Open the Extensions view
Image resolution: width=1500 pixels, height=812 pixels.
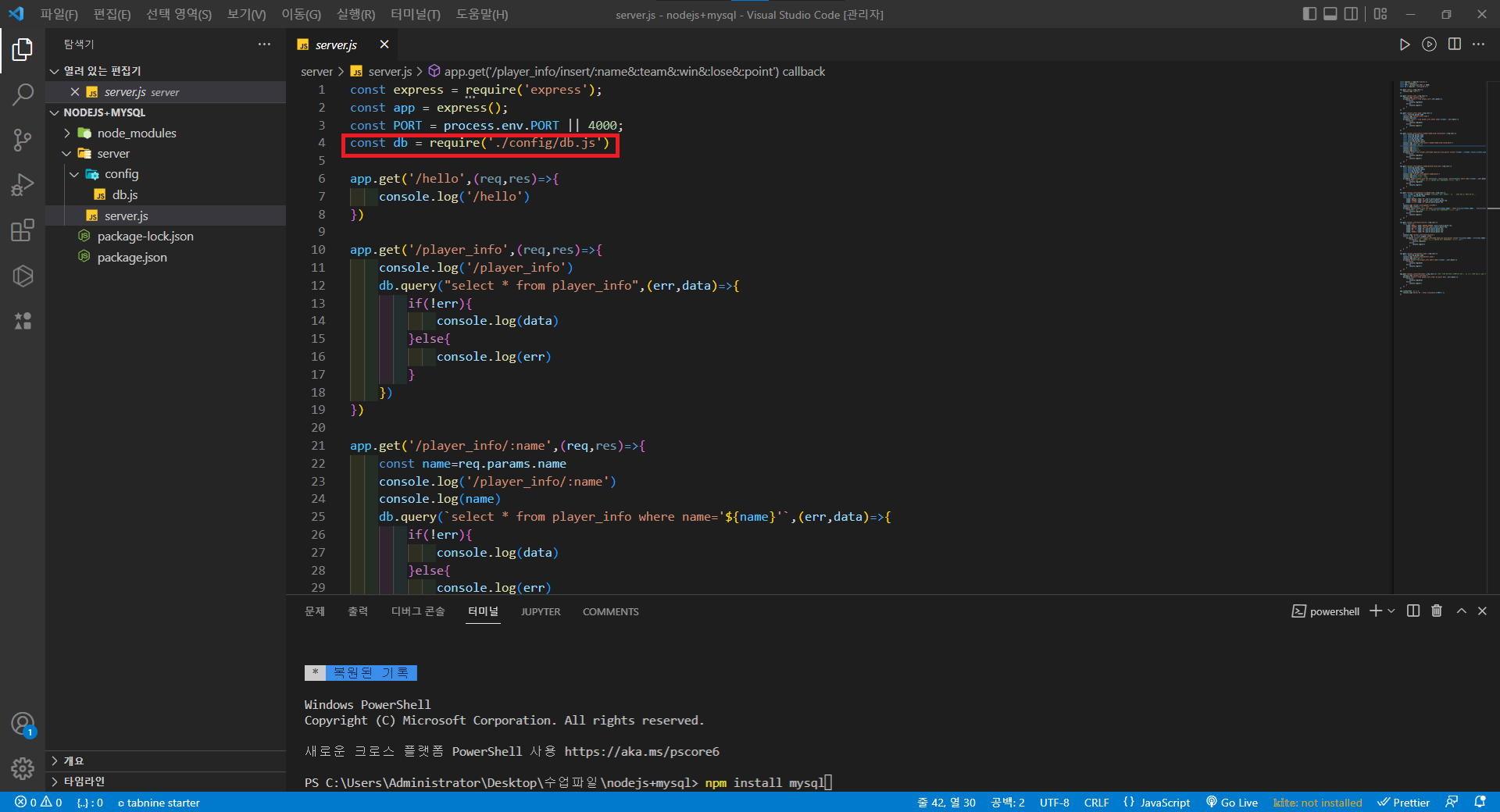[23, 230]
